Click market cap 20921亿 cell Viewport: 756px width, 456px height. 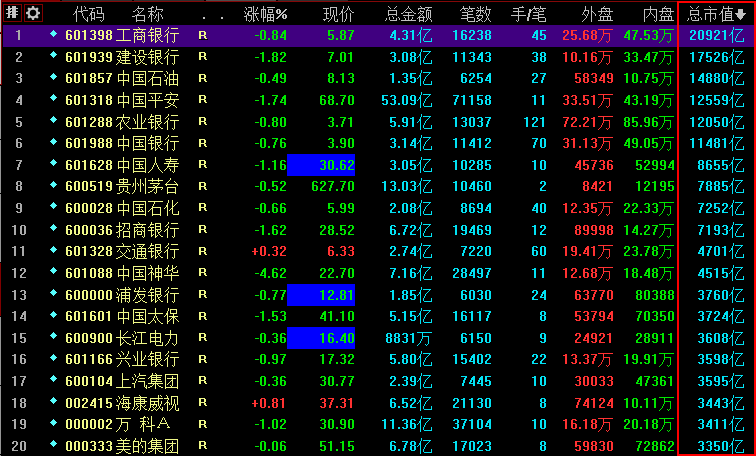[716, 35]
